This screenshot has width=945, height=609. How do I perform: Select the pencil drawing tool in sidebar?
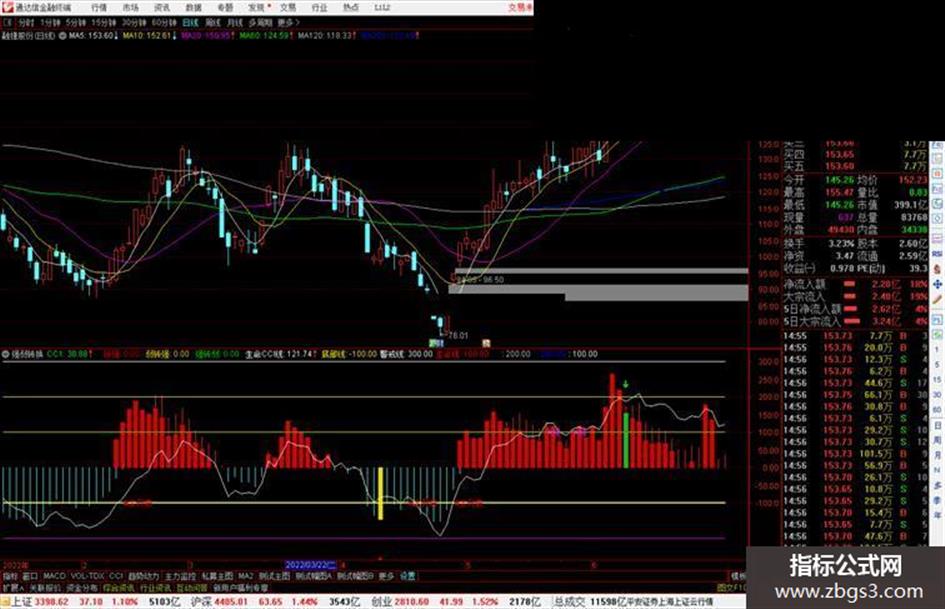[937, 299]
